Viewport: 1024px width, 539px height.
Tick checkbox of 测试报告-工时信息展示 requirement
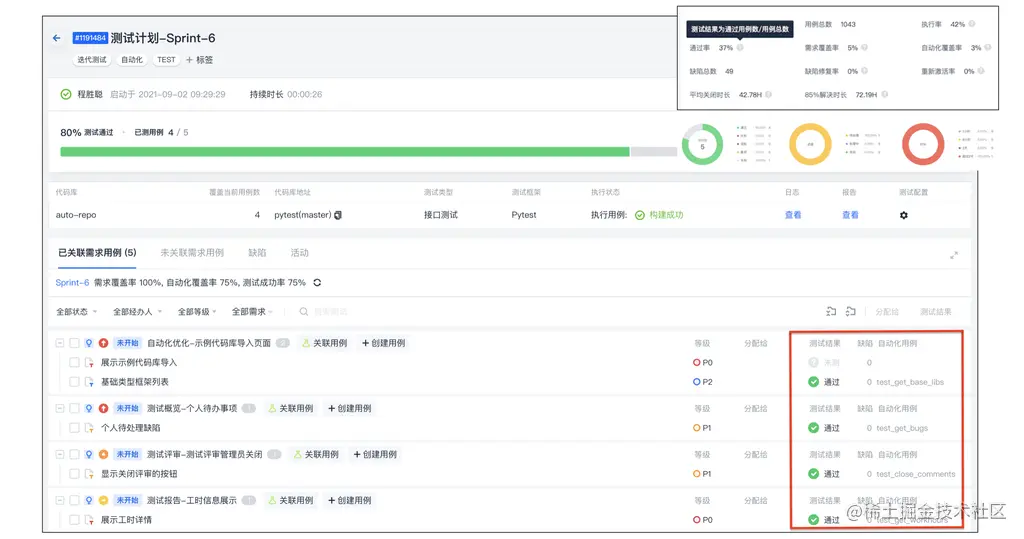74,500
